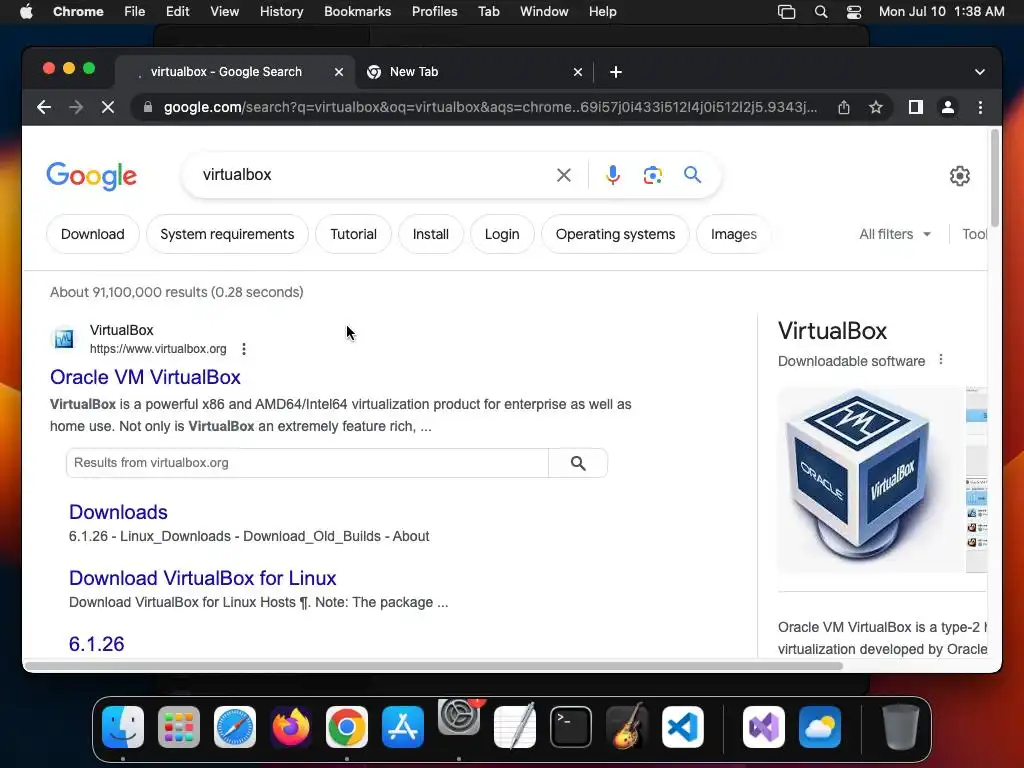Switch to the New Tab tab

click(475, 72)
